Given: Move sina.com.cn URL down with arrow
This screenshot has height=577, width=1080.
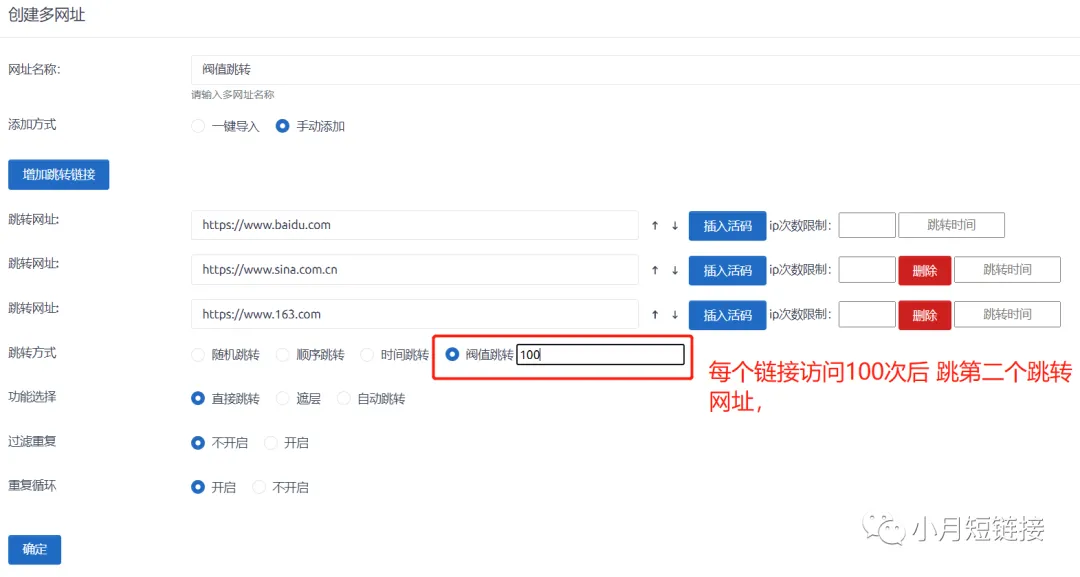Looking at the screenshot, I should pos(675,270).
